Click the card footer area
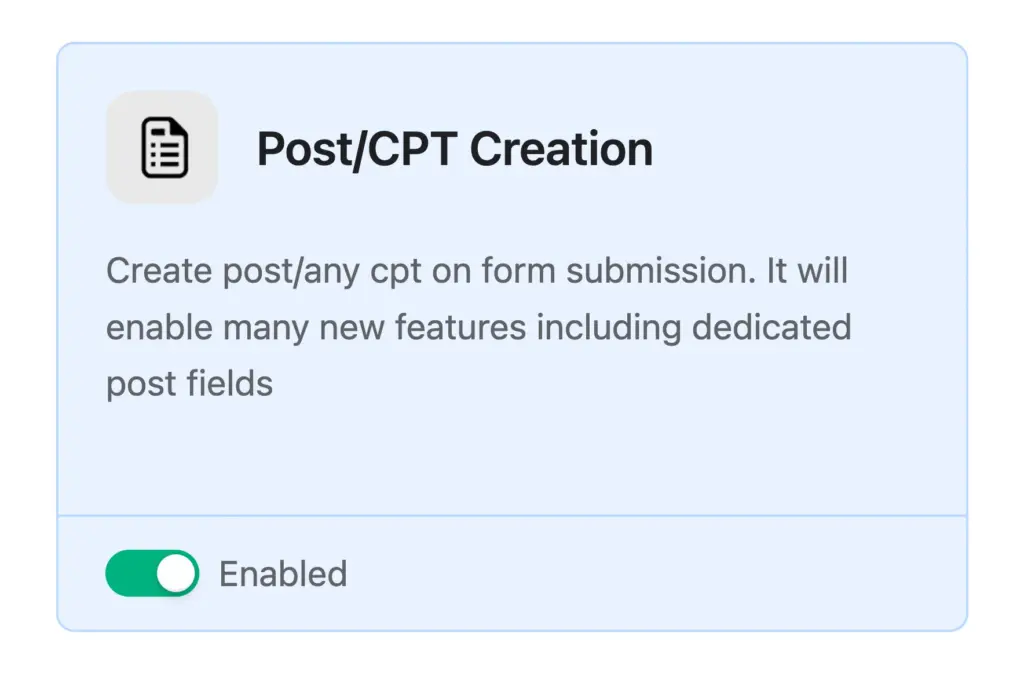 coord(512,573)
